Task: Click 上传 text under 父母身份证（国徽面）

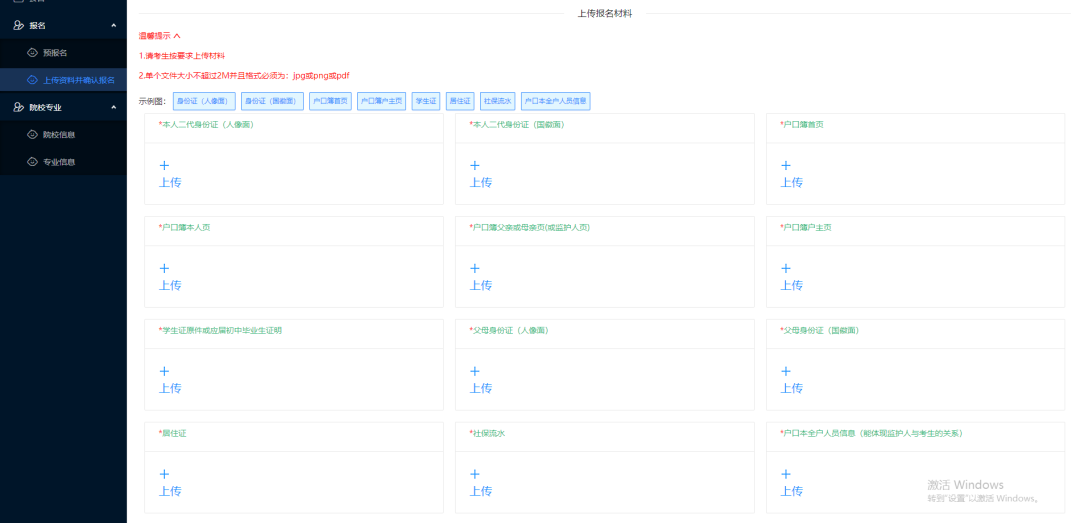Action: point(791,388)
